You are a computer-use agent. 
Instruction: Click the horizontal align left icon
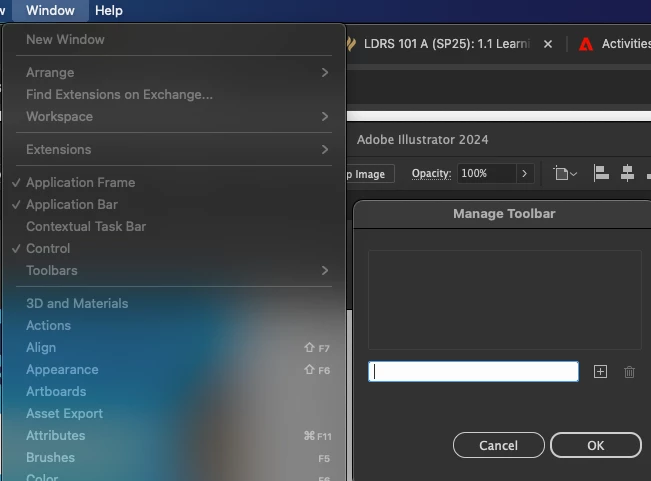[601, 173]
